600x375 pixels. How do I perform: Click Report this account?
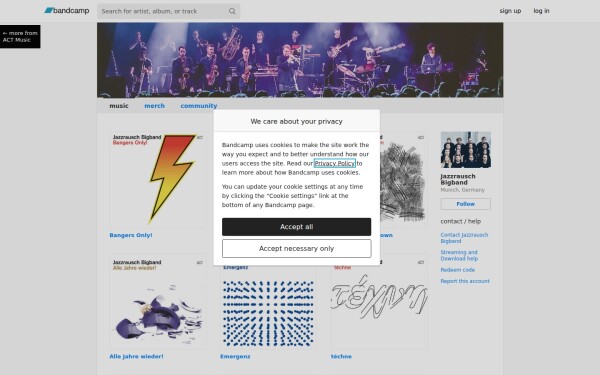coord(465,281)
